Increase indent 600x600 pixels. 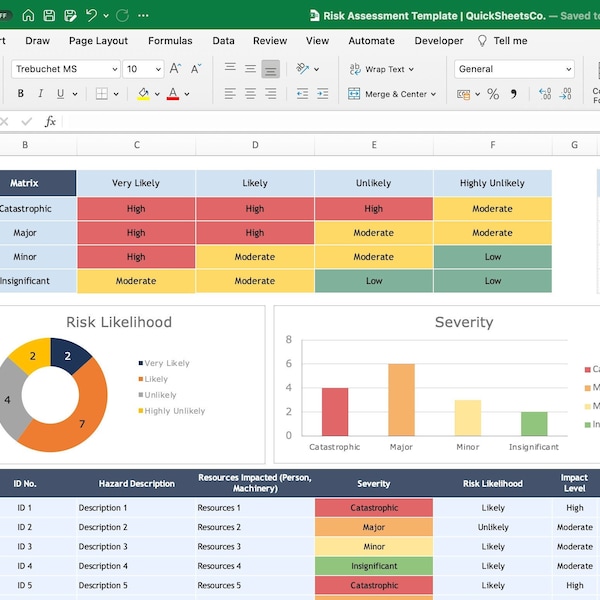coord(323,94)
